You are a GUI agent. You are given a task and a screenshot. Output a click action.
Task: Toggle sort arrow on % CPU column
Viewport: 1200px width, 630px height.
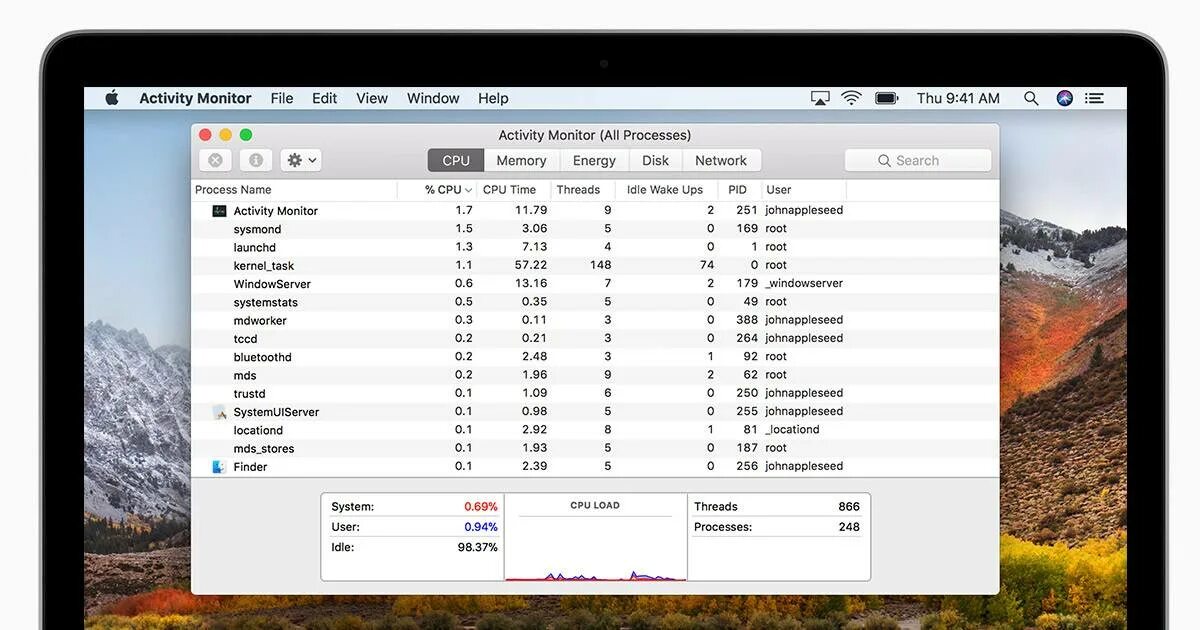[x=469, y=190]
